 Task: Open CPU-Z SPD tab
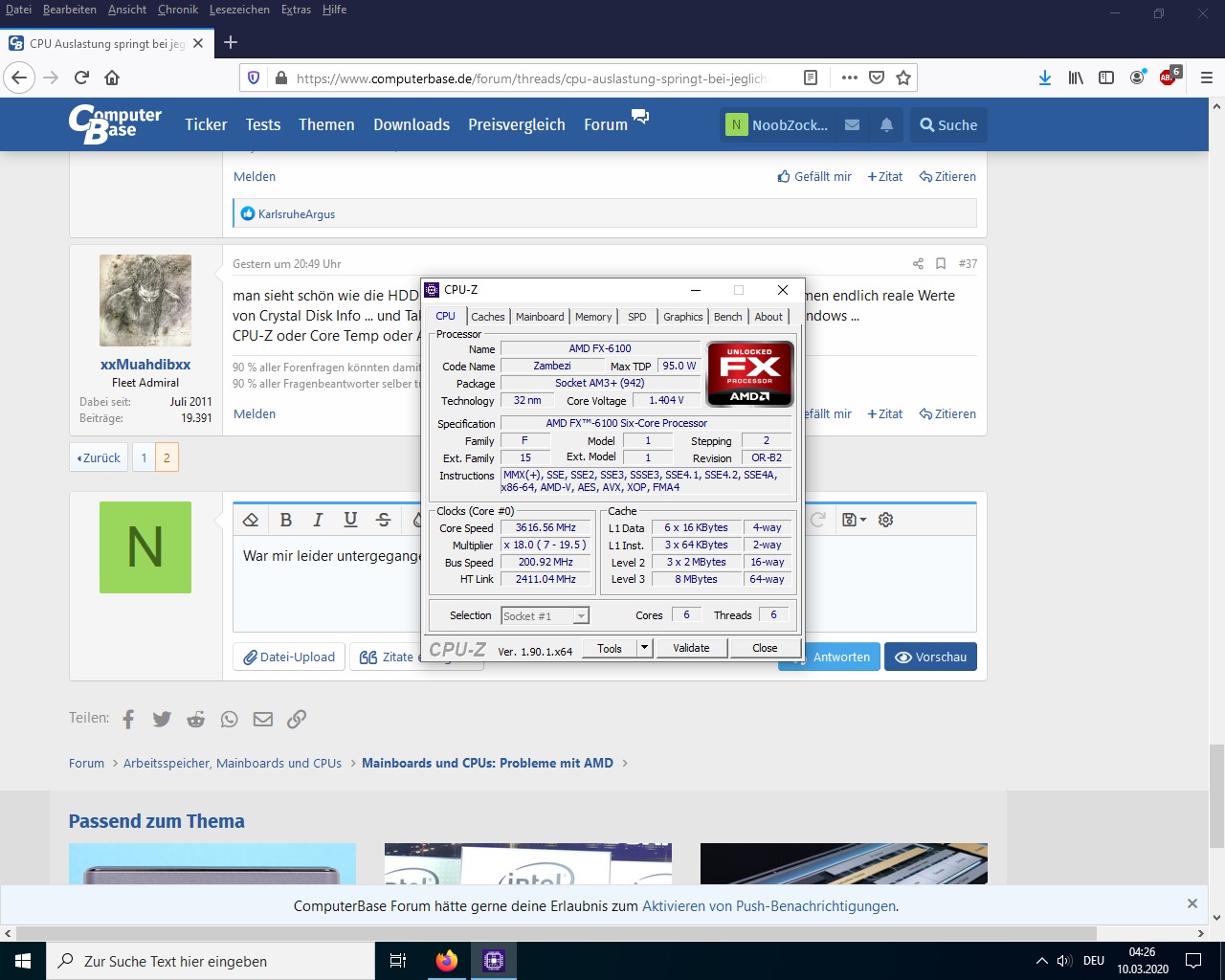coord(637,317)
